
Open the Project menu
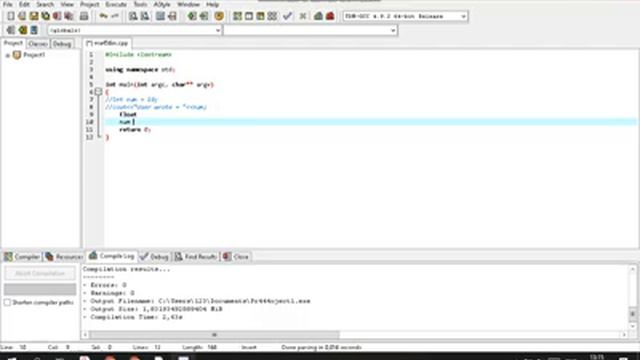[89, 4]
